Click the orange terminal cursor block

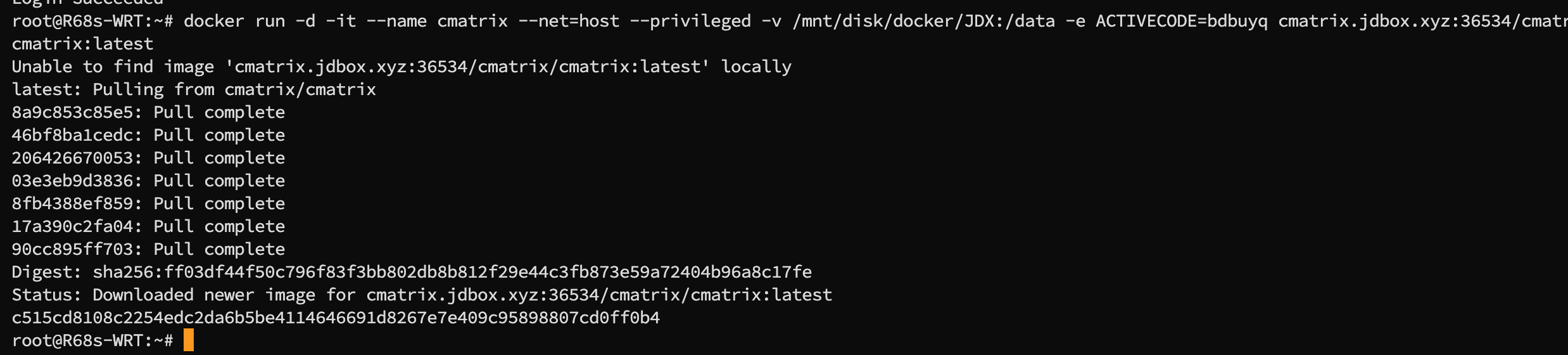coord(188,340)
